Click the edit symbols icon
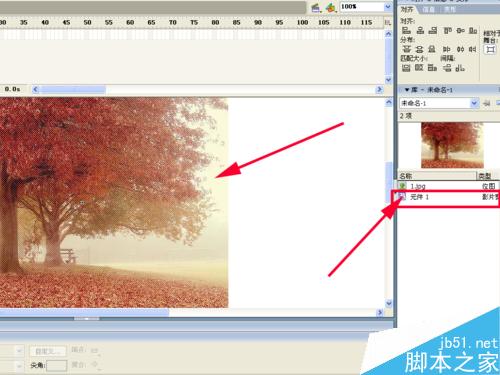This screenshot has height=375, width=500. click(x=331, y=8)
